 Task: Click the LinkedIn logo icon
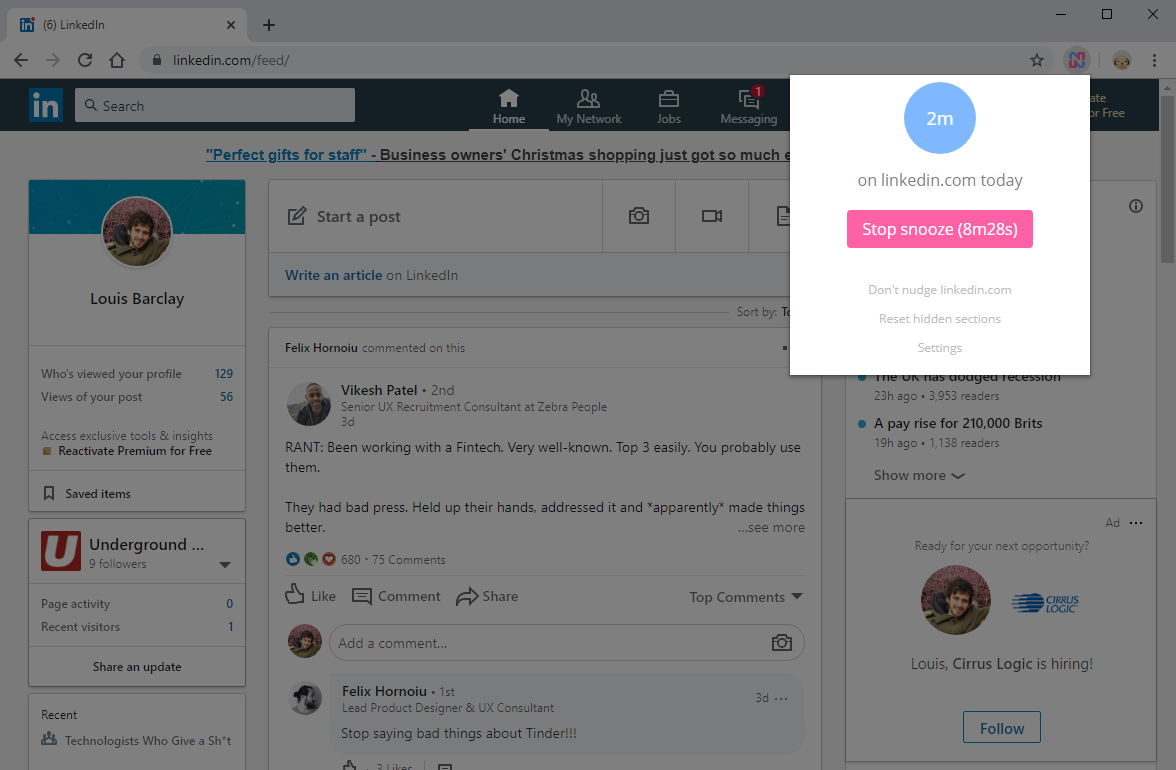46,105
